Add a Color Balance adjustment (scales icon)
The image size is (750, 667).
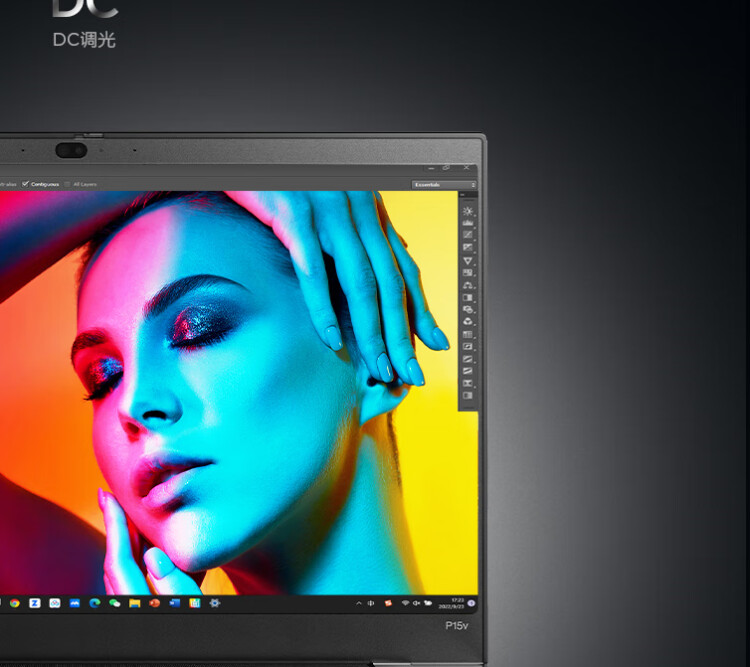[x=468, y=285]
